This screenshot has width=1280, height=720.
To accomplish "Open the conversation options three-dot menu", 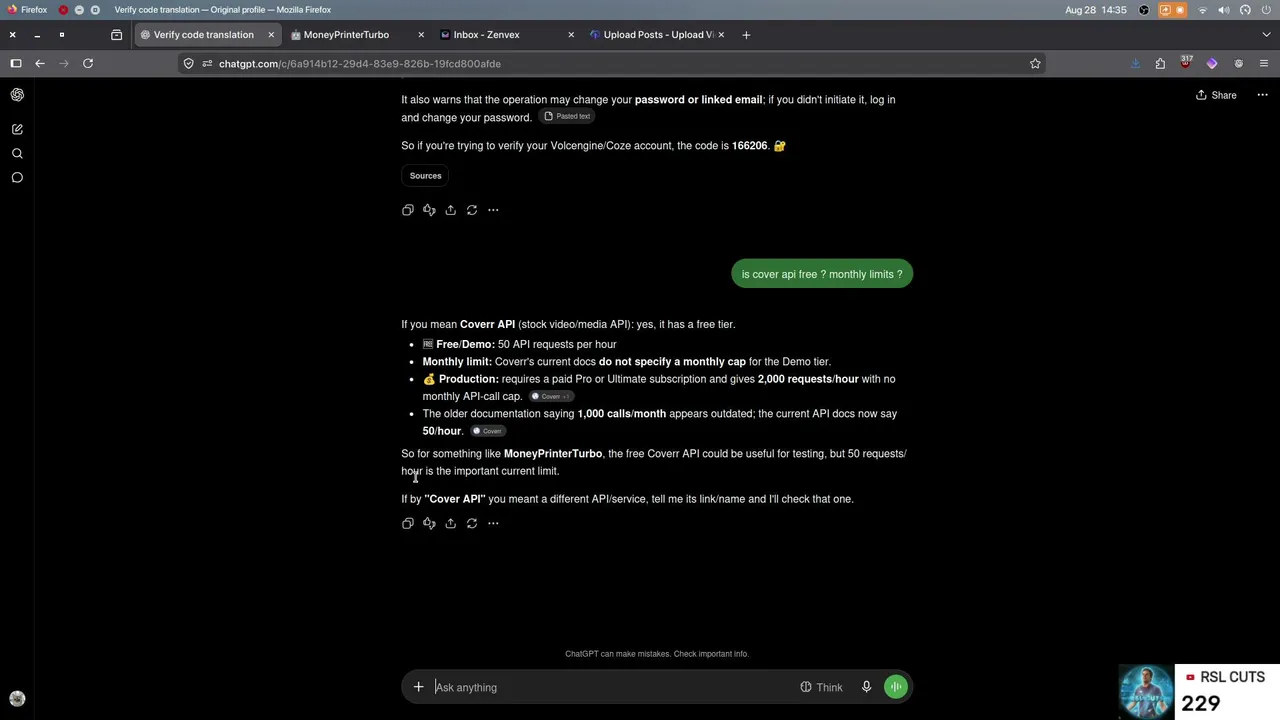I will coord(1262,95).
